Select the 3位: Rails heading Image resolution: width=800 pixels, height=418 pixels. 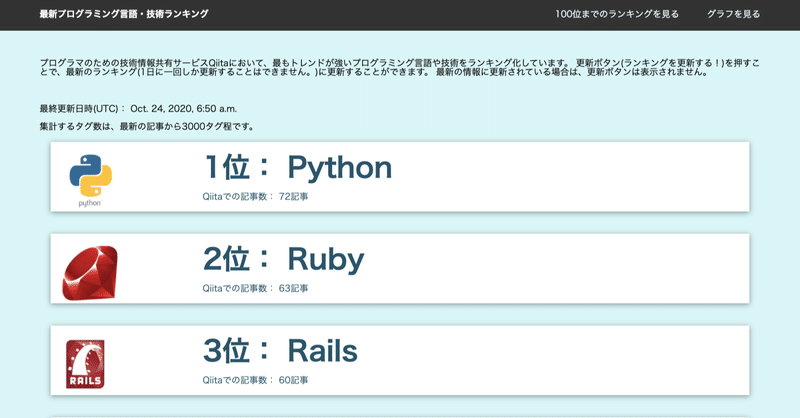(280, 351)
